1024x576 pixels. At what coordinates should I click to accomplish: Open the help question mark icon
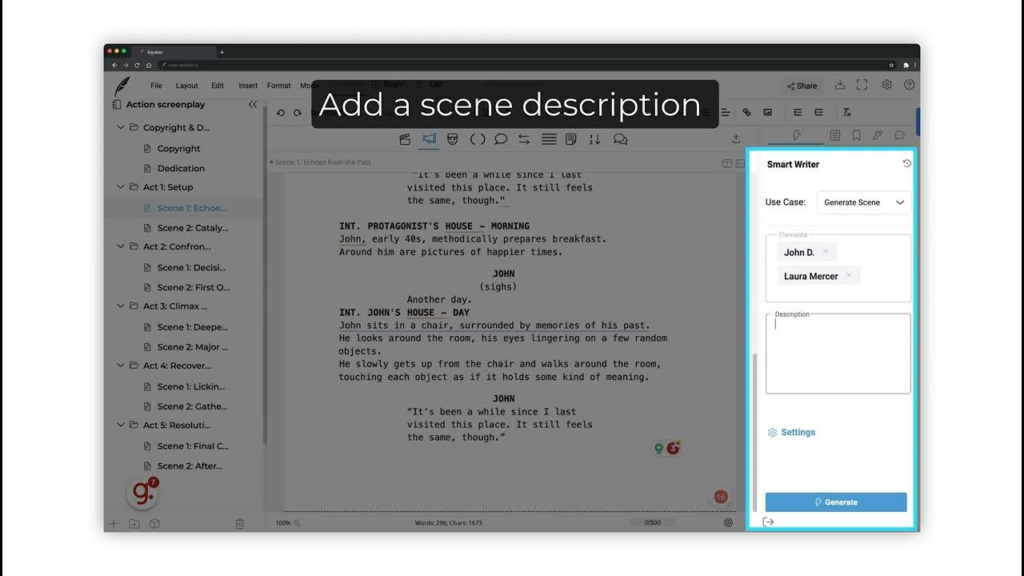[x=909, y=85]
